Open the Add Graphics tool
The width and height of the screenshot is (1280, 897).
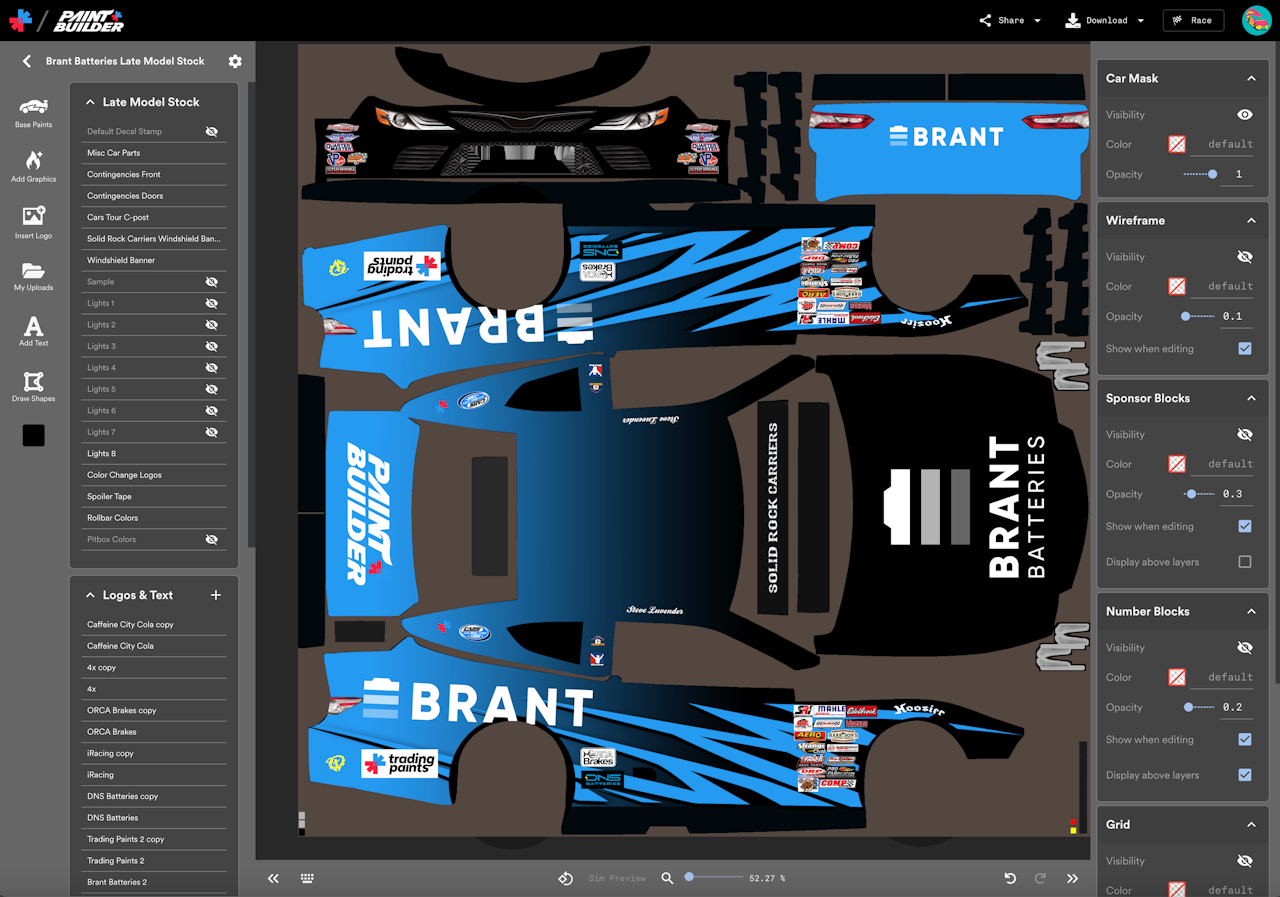(33, 166)
